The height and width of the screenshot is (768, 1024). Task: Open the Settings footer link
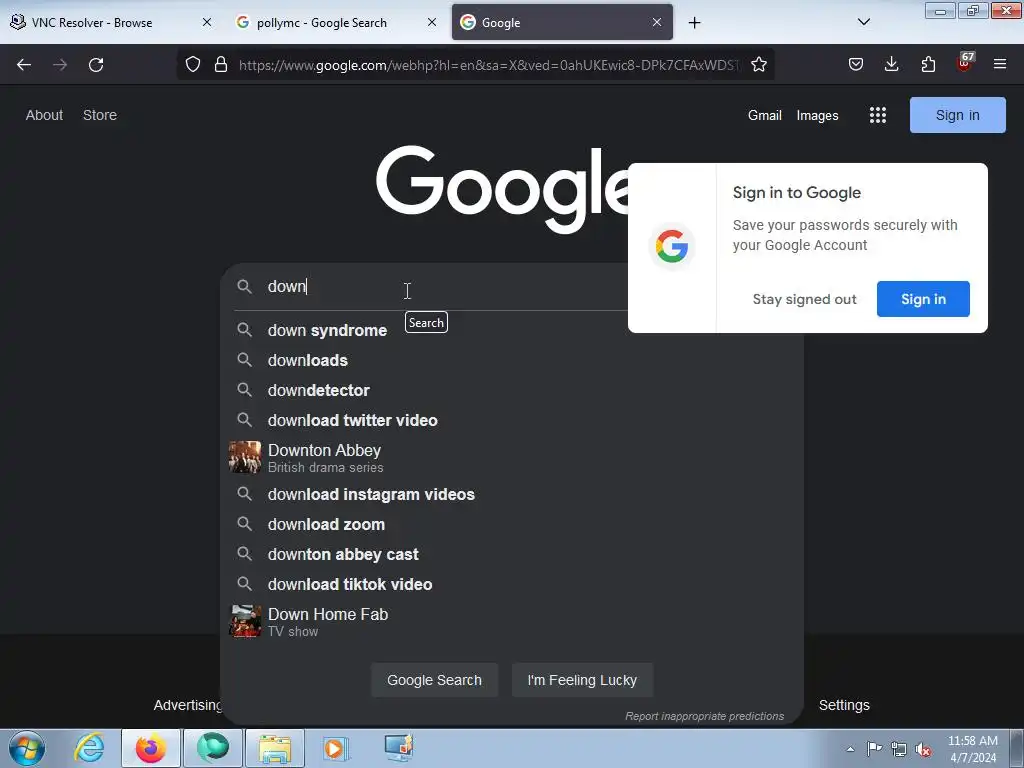point(844,705)
